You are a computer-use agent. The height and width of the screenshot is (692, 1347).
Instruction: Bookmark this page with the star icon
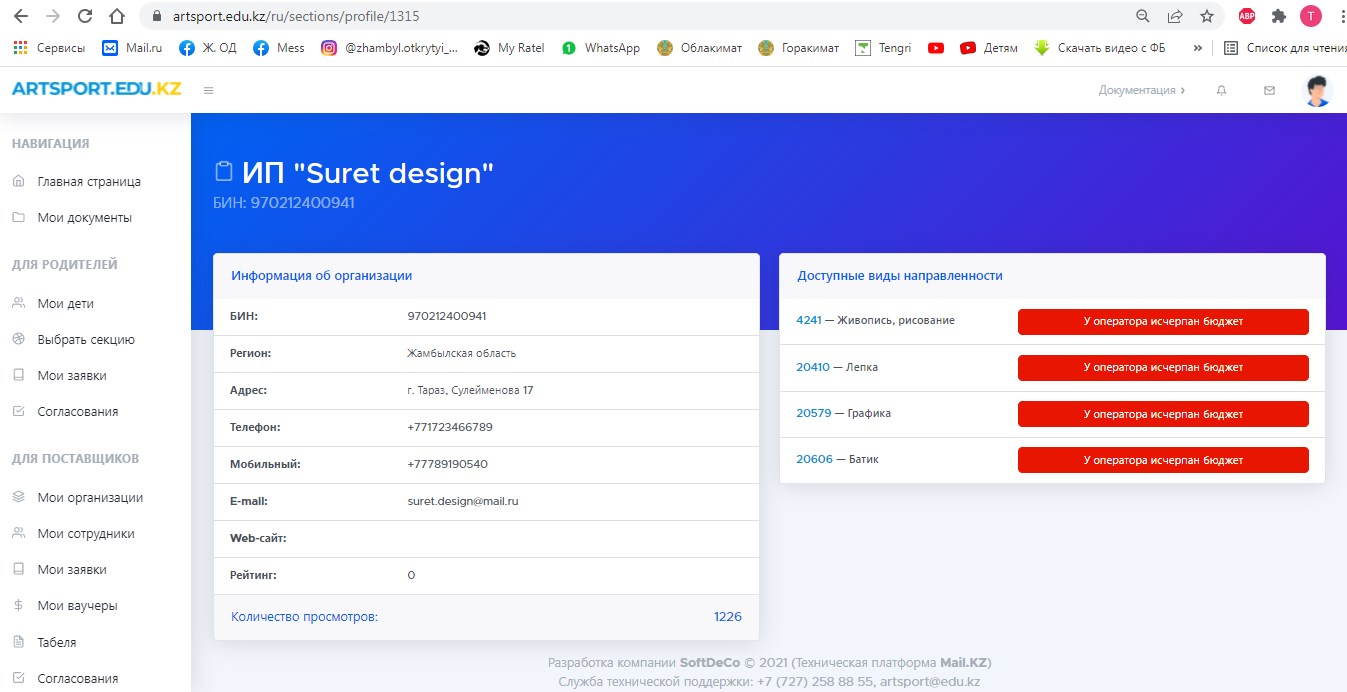[1206, 17]
